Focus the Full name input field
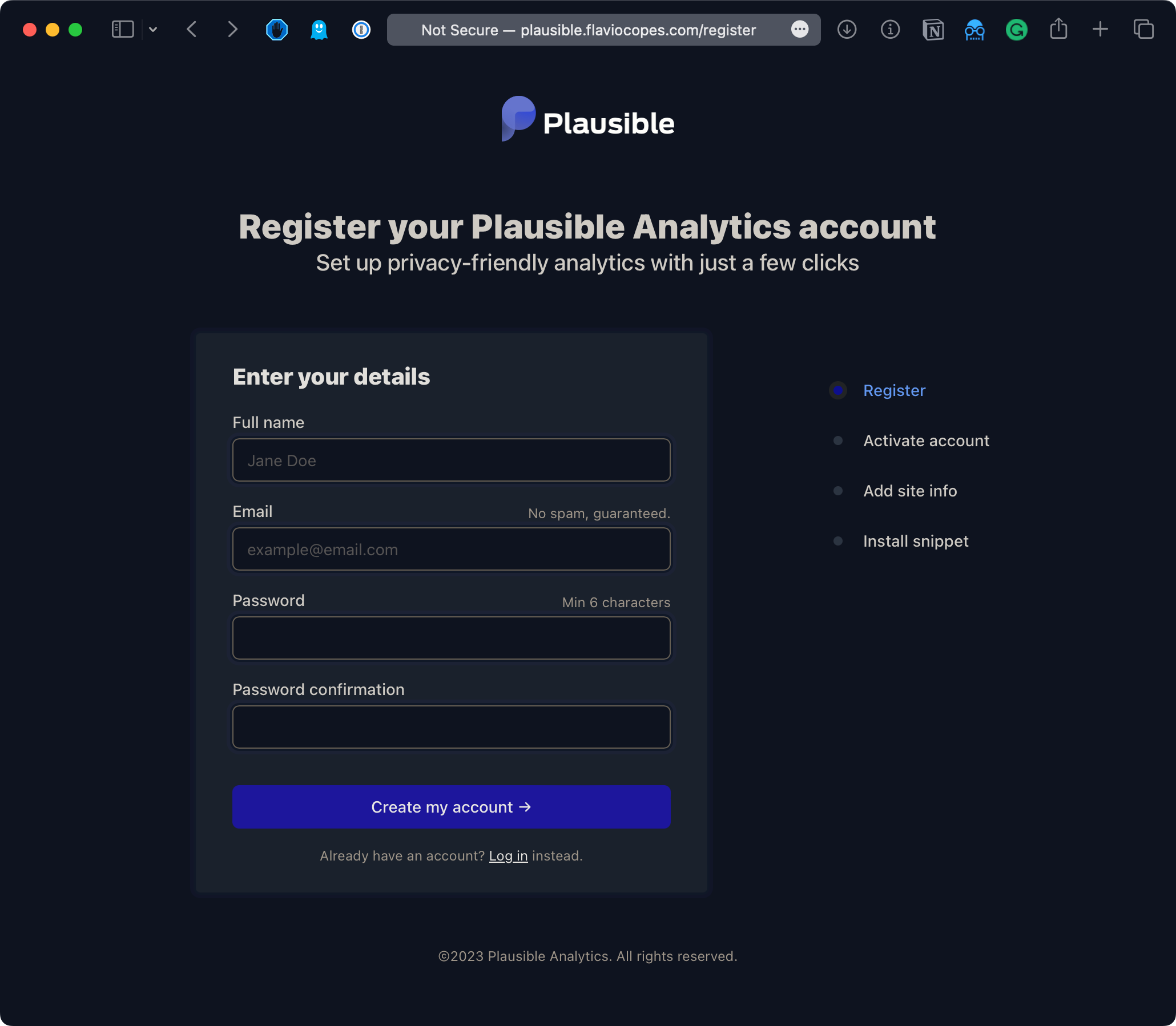The height and width of the screenshot is (1026, 1176). coord(452,461)
